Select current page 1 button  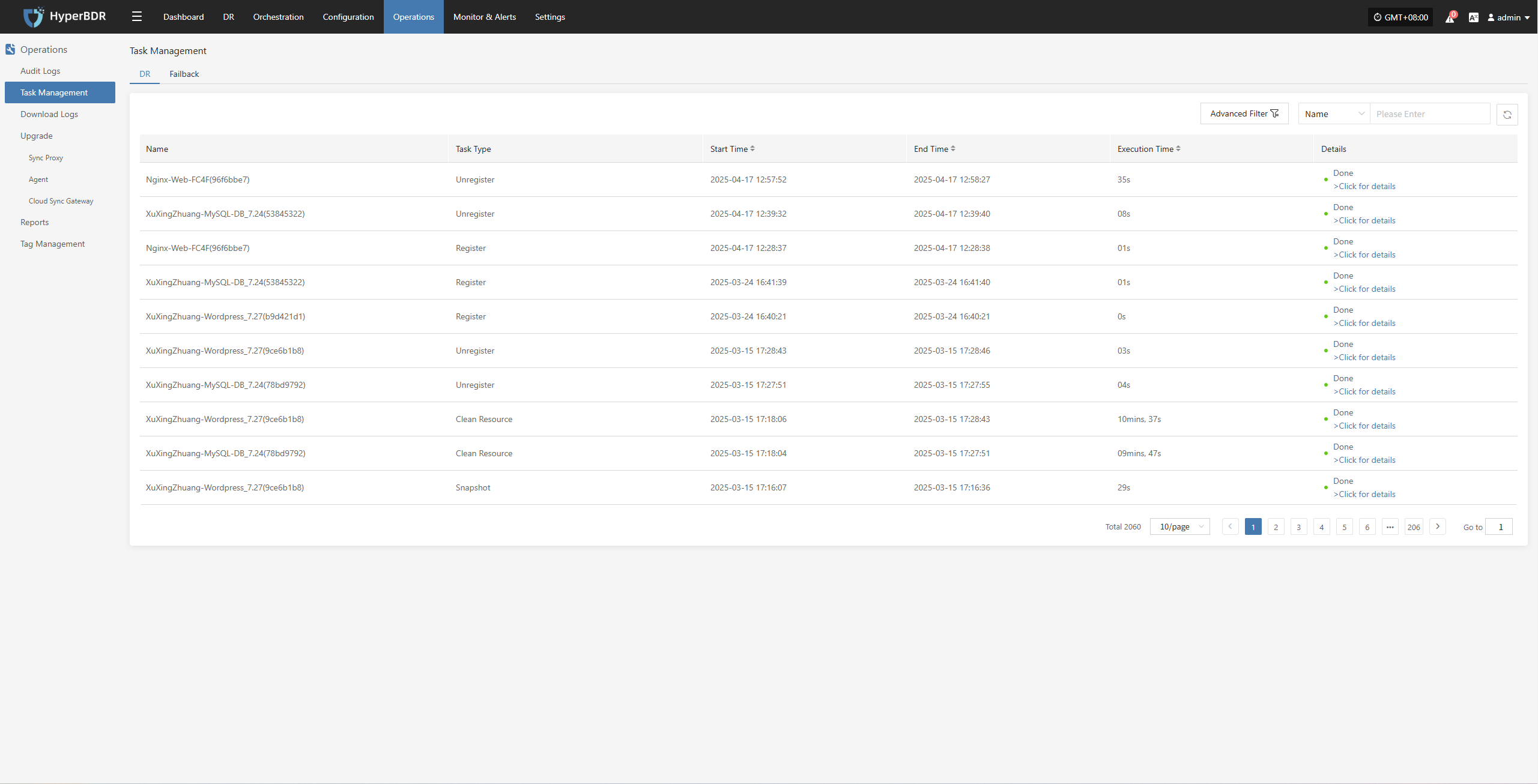click(x=1253, y=526)
